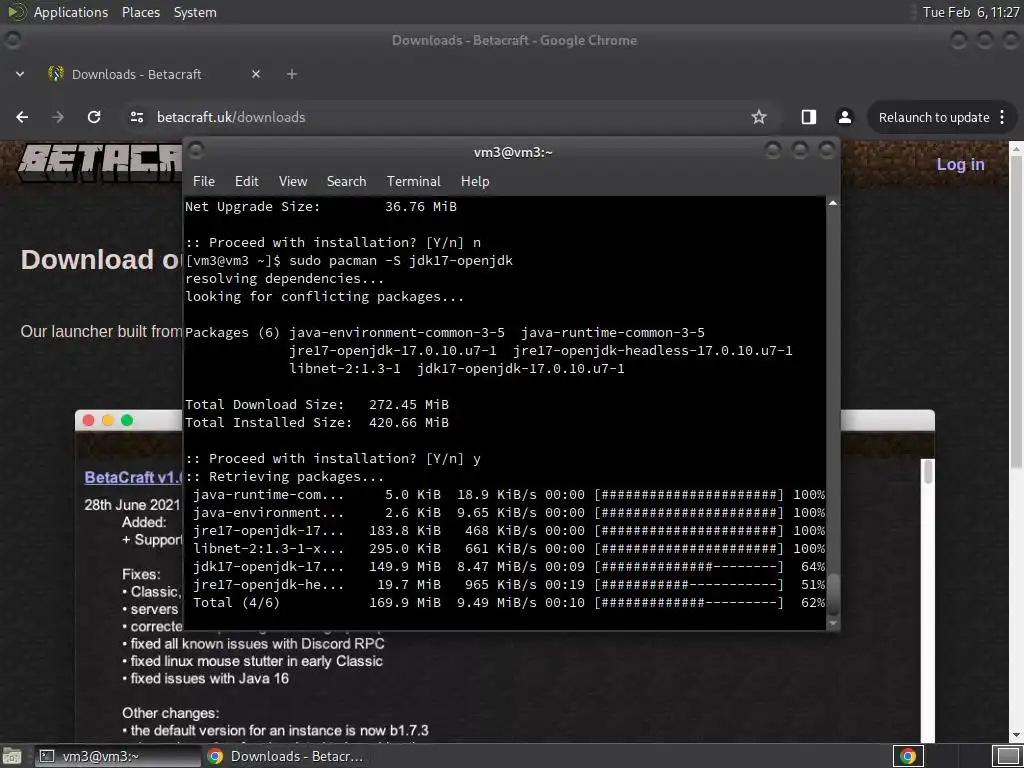Click the yellow dot in the launcher preview
Viewport: 1024px width, 768px height.
click(x=108, y=420)
